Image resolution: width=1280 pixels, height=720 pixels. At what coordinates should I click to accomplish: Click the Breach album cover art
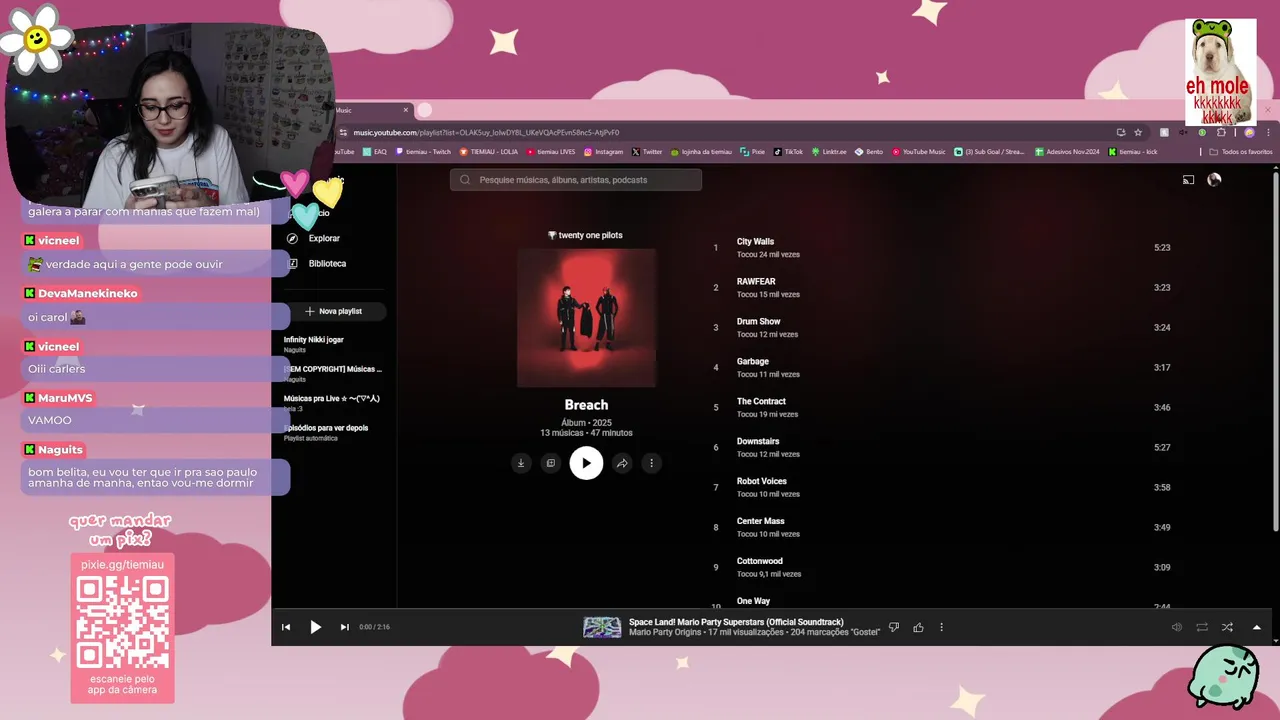coord(586,318)
